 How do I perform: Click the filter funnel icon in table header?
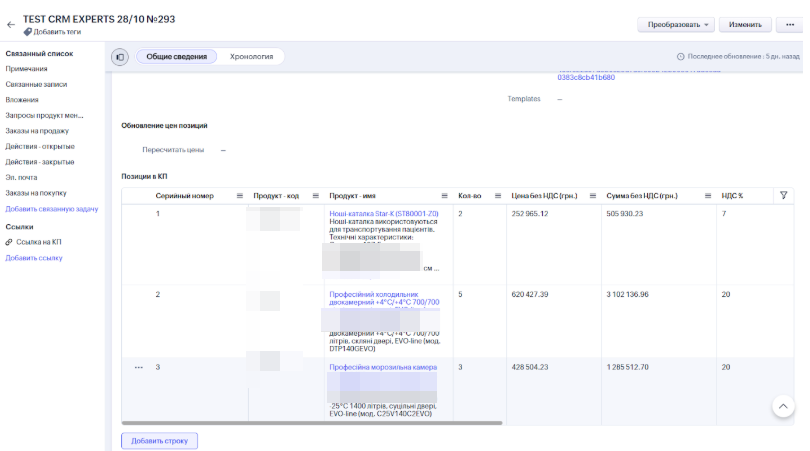click(784, 195)
